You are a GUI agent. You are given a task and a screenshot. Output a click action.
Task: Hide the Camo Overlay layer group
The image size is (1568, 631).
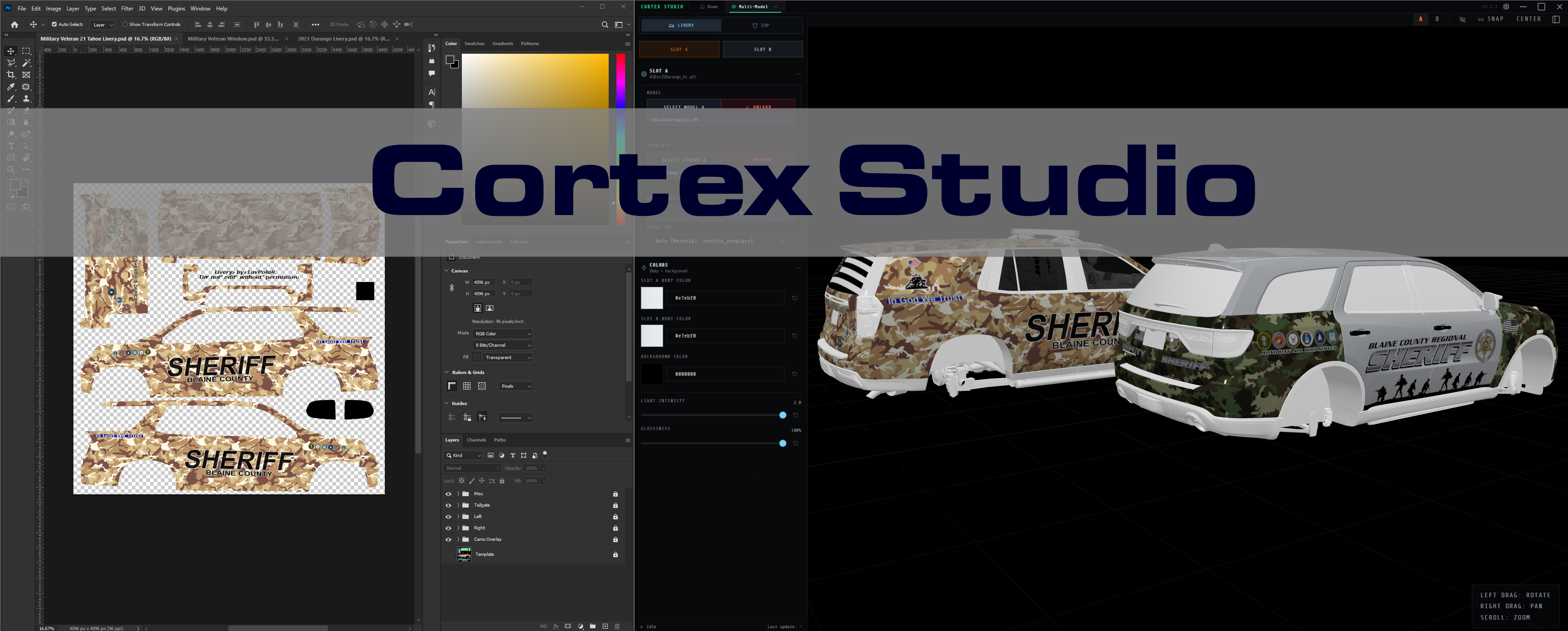coord(449,539)
